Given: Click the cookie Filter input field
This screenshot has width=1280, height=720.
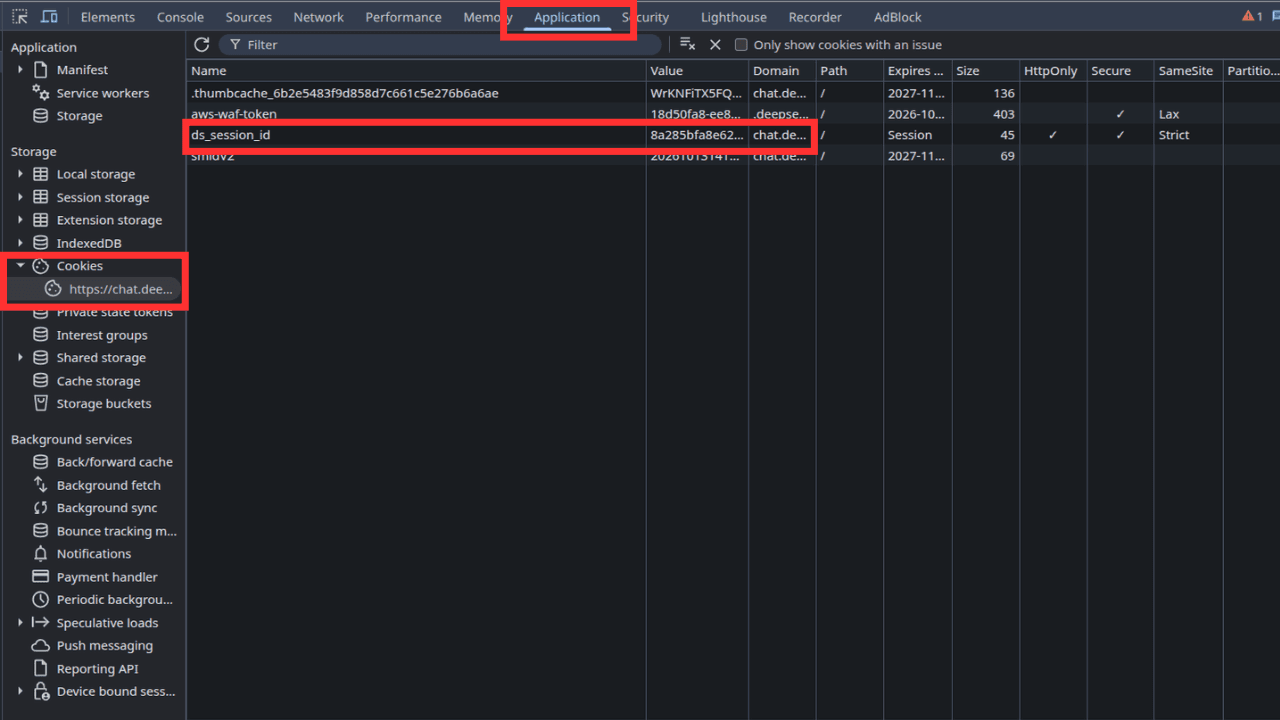Looking at the screenshot, I should point(440,45).
